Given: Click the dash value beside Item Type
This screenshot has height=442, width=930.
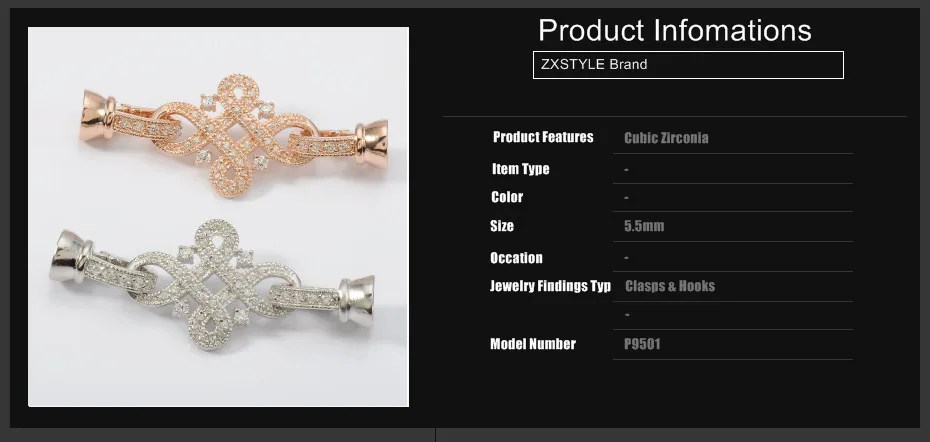Looking at the screenshot, I should tap(626, 170).
